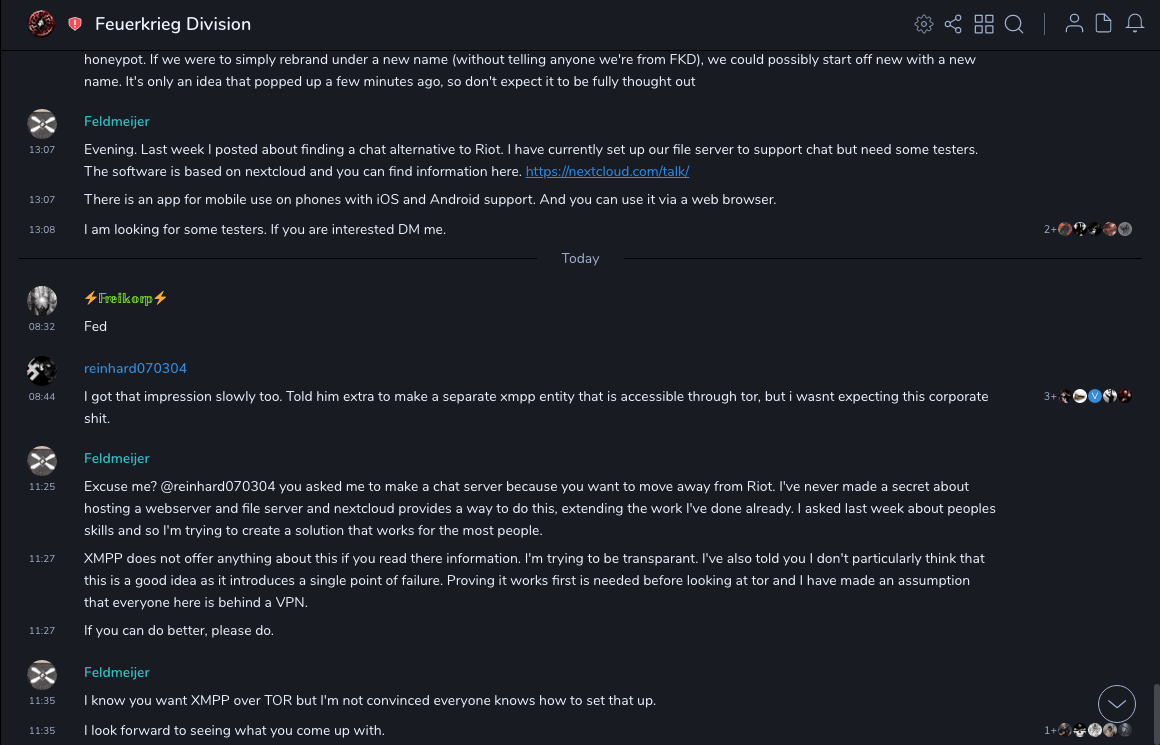The height and width of the screenshot is (745, 1160).
Task: Open the files panel icon
Action: 1104,24
